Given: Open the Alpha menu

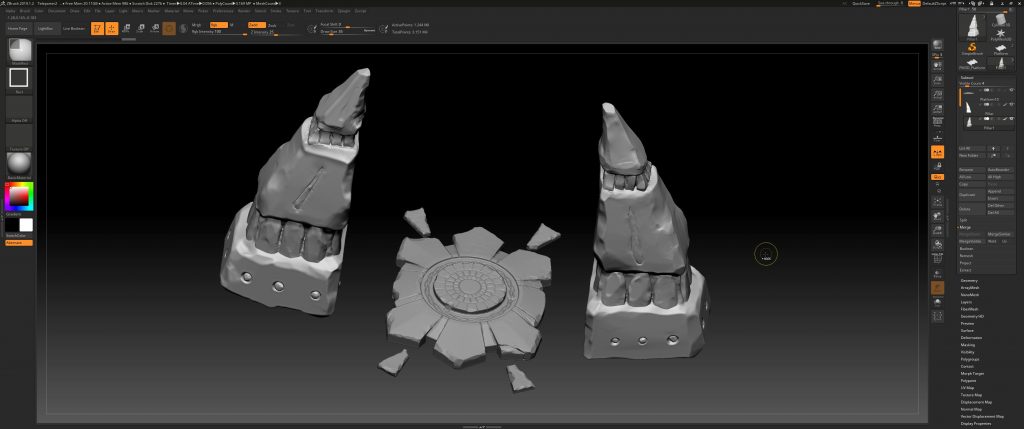Looking at the screenshot, I should [10, 10].
